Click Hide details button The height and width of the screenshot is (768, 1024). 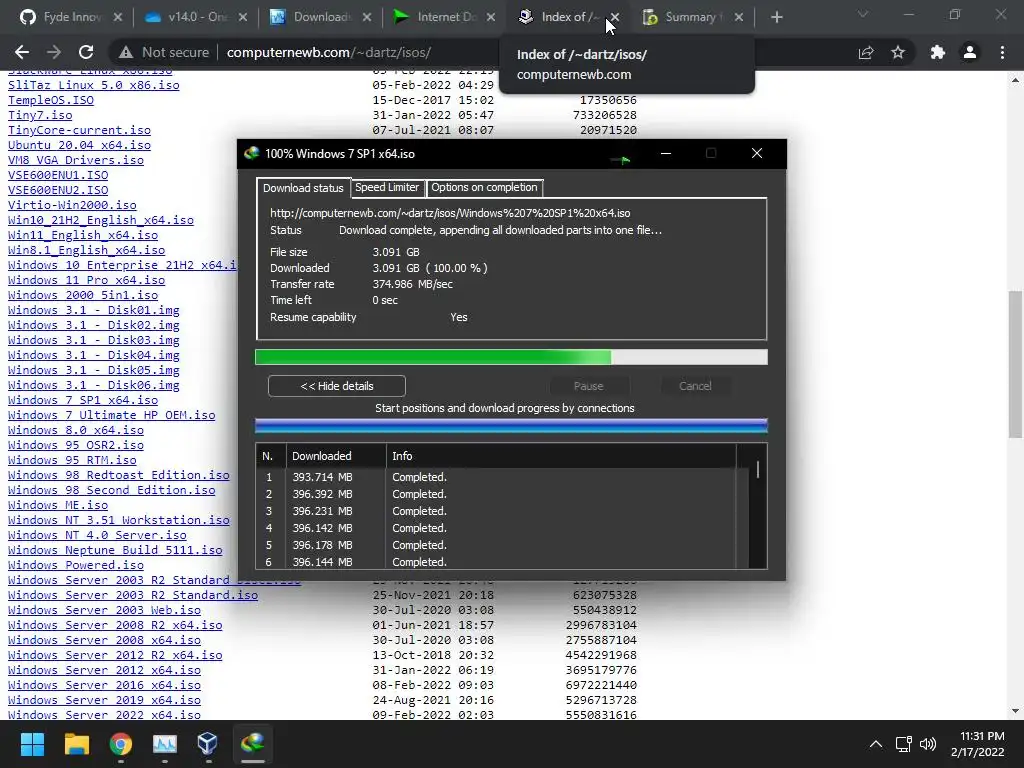pyautogui.click(x=336, y=386)
